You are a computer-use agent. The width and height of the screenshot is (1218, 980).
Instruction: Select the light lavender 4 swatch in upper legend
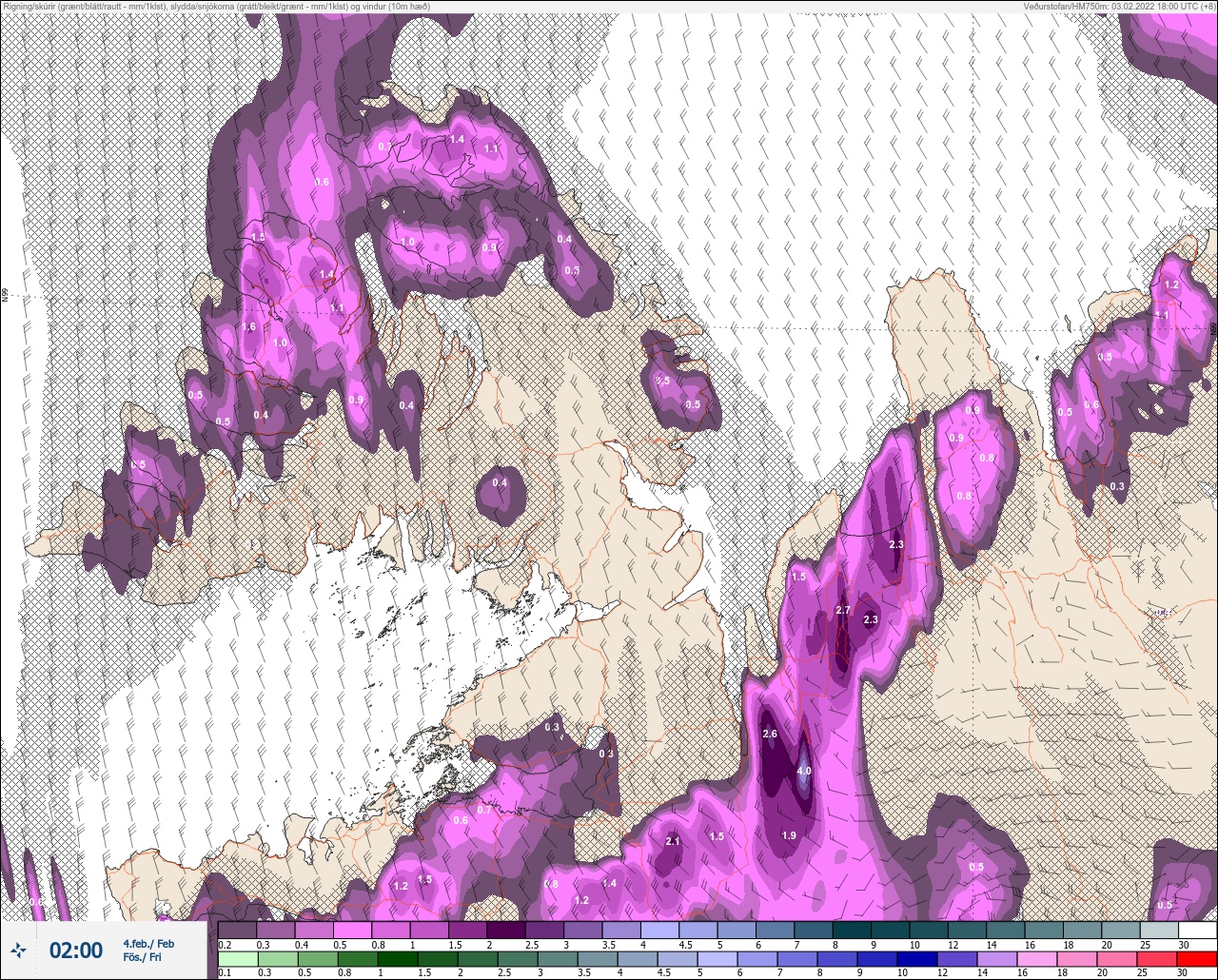pos(659,930)
